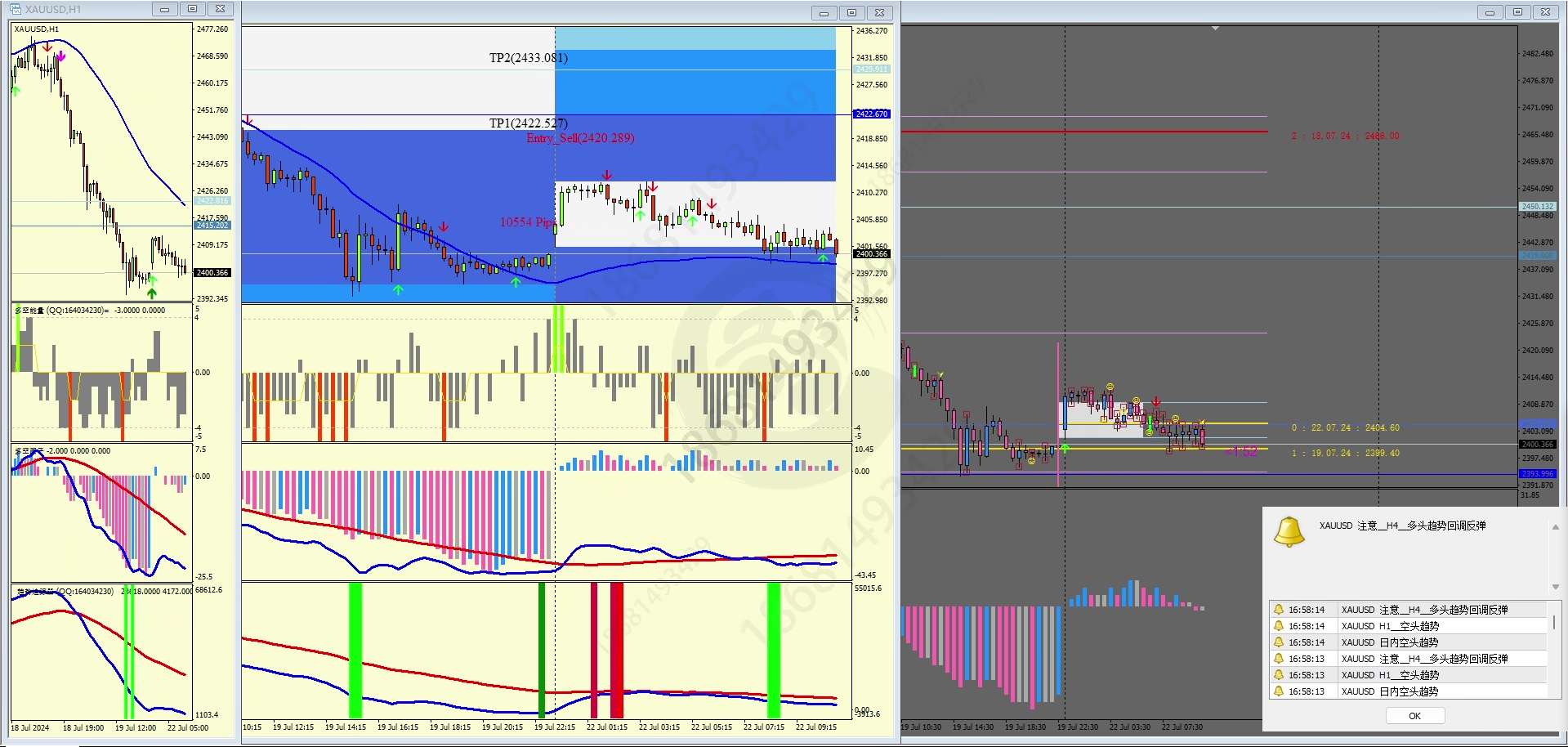The image size is (1568, 747).
Task: Select the blue 2422.670 price label
Action: 872,114
